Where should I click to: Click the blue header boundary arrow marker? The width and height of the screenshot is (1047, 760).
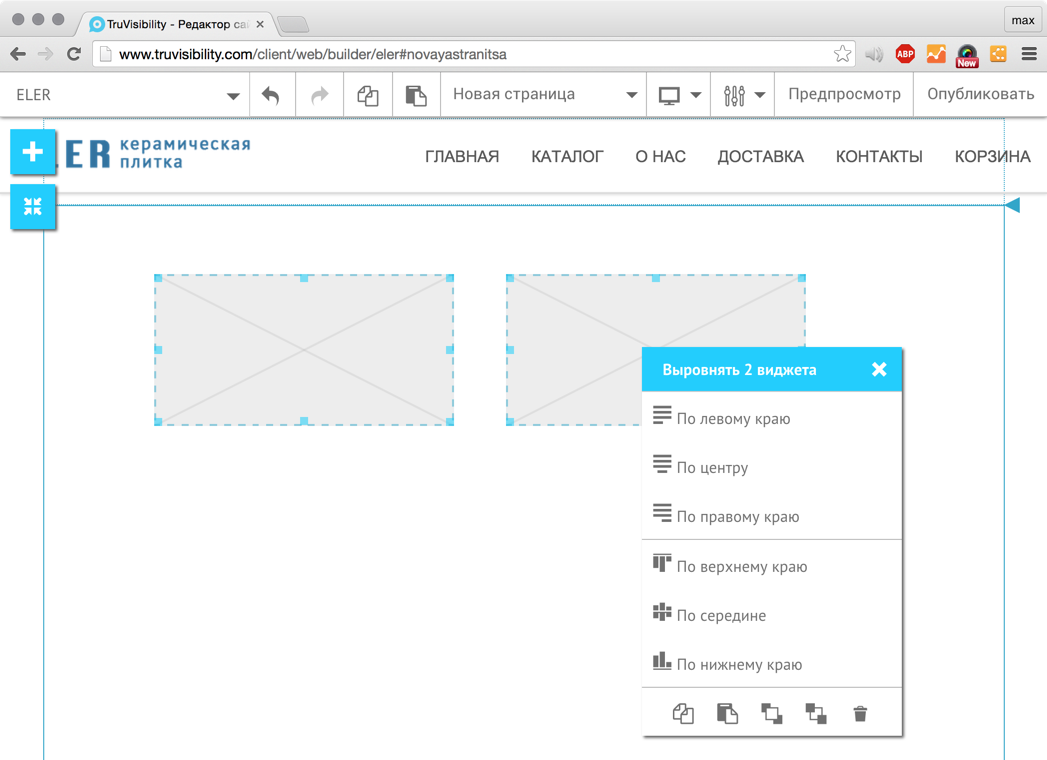[x=1012, y=205]
